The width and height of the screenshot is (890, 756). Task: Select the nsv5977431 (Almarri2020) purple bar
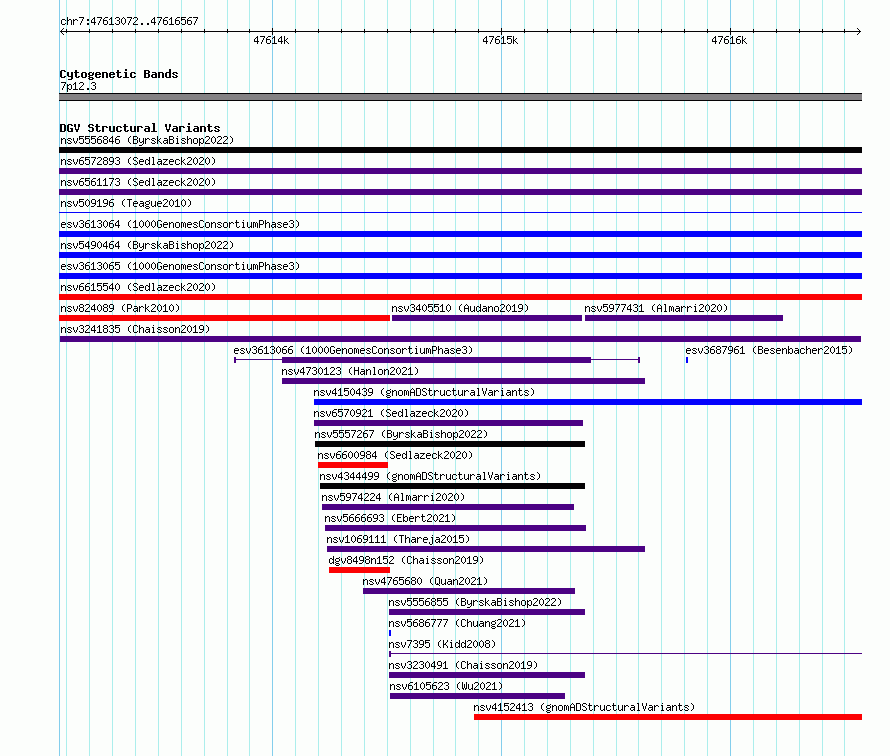[x=684, y=318]
